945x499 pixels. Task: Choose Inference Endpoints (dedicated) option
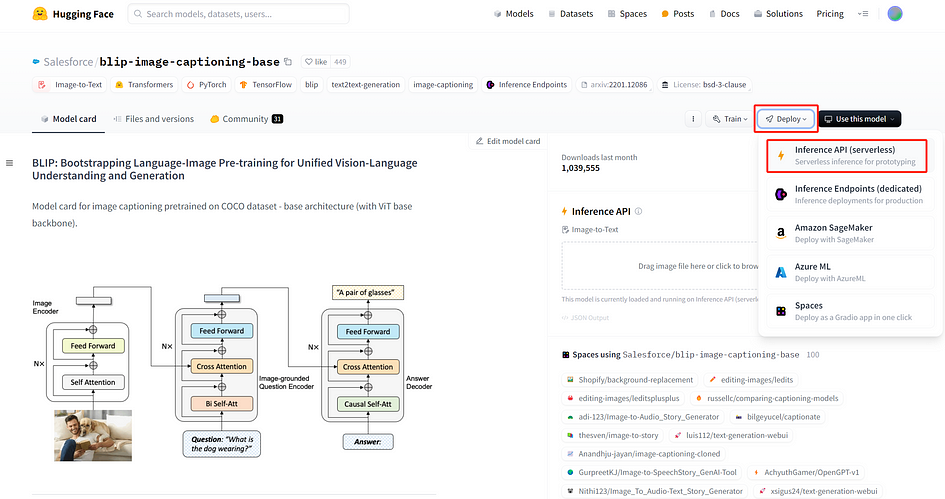[850, 194]
